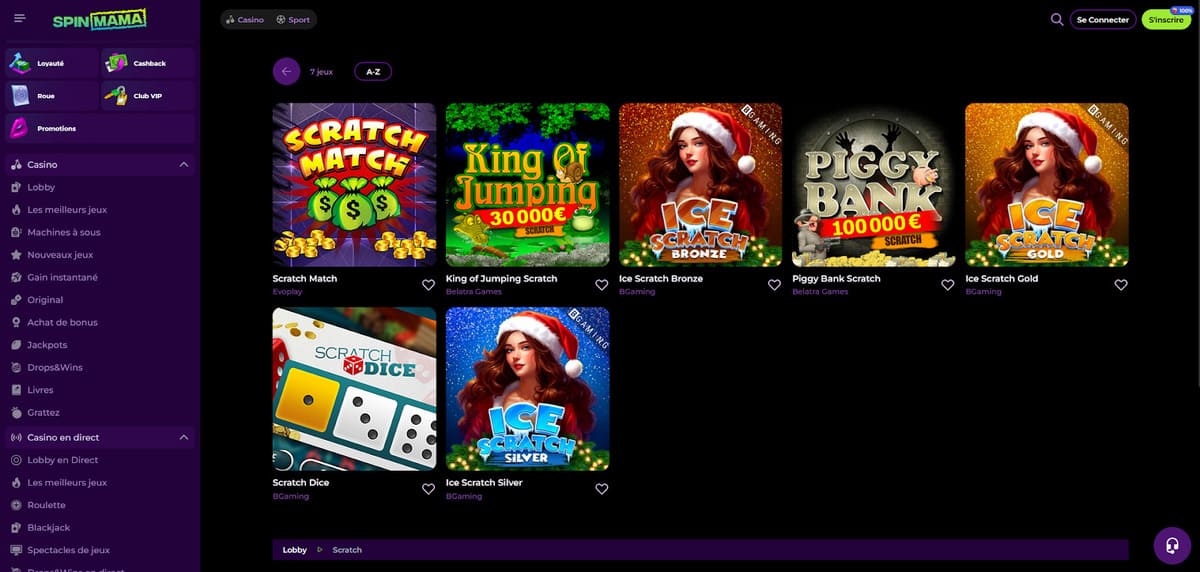Open the Promotions tile
The width and height of the screenshot is (1200, 572).
100,128
